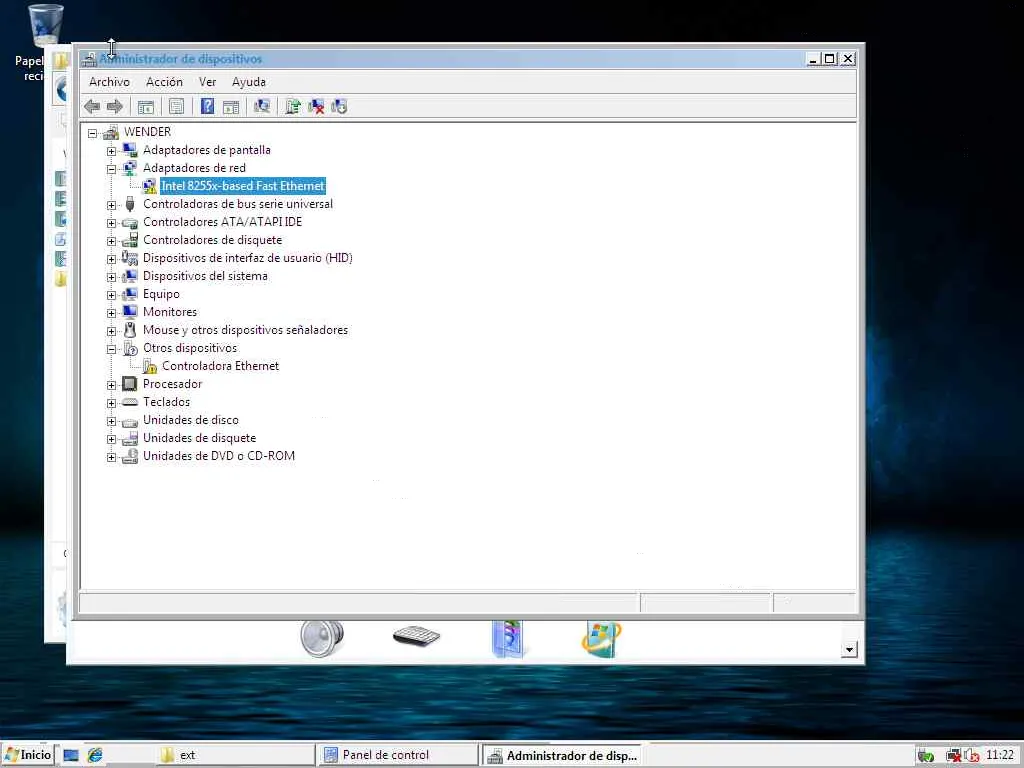Screen dimensions: 1024x768
Task: Click the Internet Explorer quick launch icon
Action: tap(95, 755)
